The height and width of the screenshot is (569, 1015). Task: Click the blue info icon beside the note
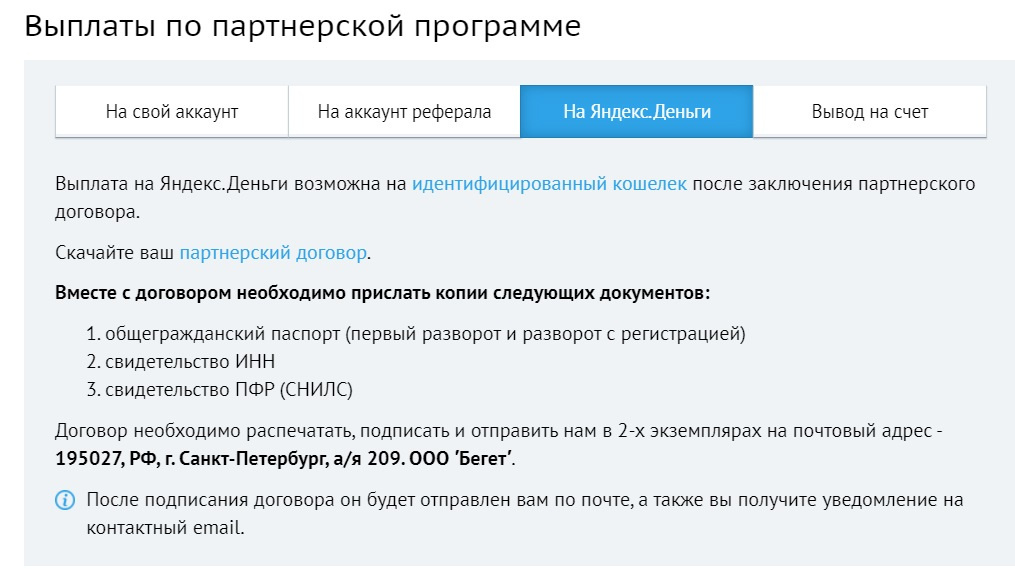point(65,500)
